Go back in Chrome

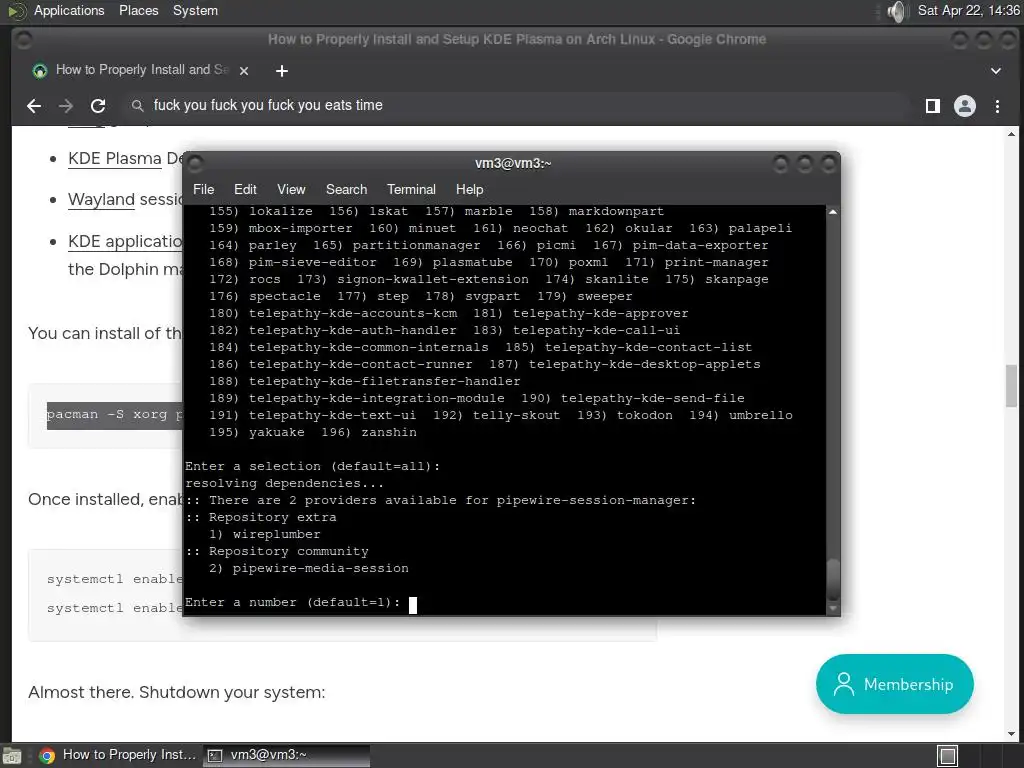click(34, 106)
